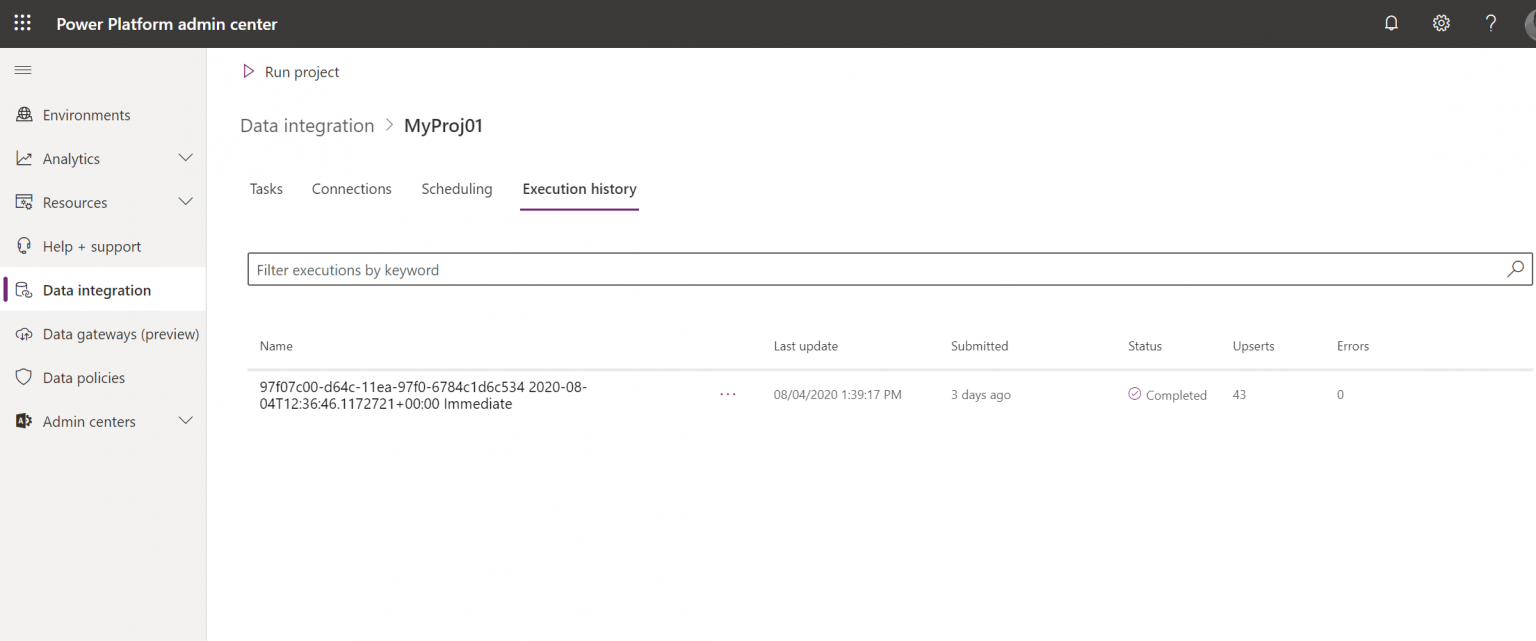Open the execution row ellipsis menu
The height and width of the screenshot is (641, 1536).
(x=727, y=394)
